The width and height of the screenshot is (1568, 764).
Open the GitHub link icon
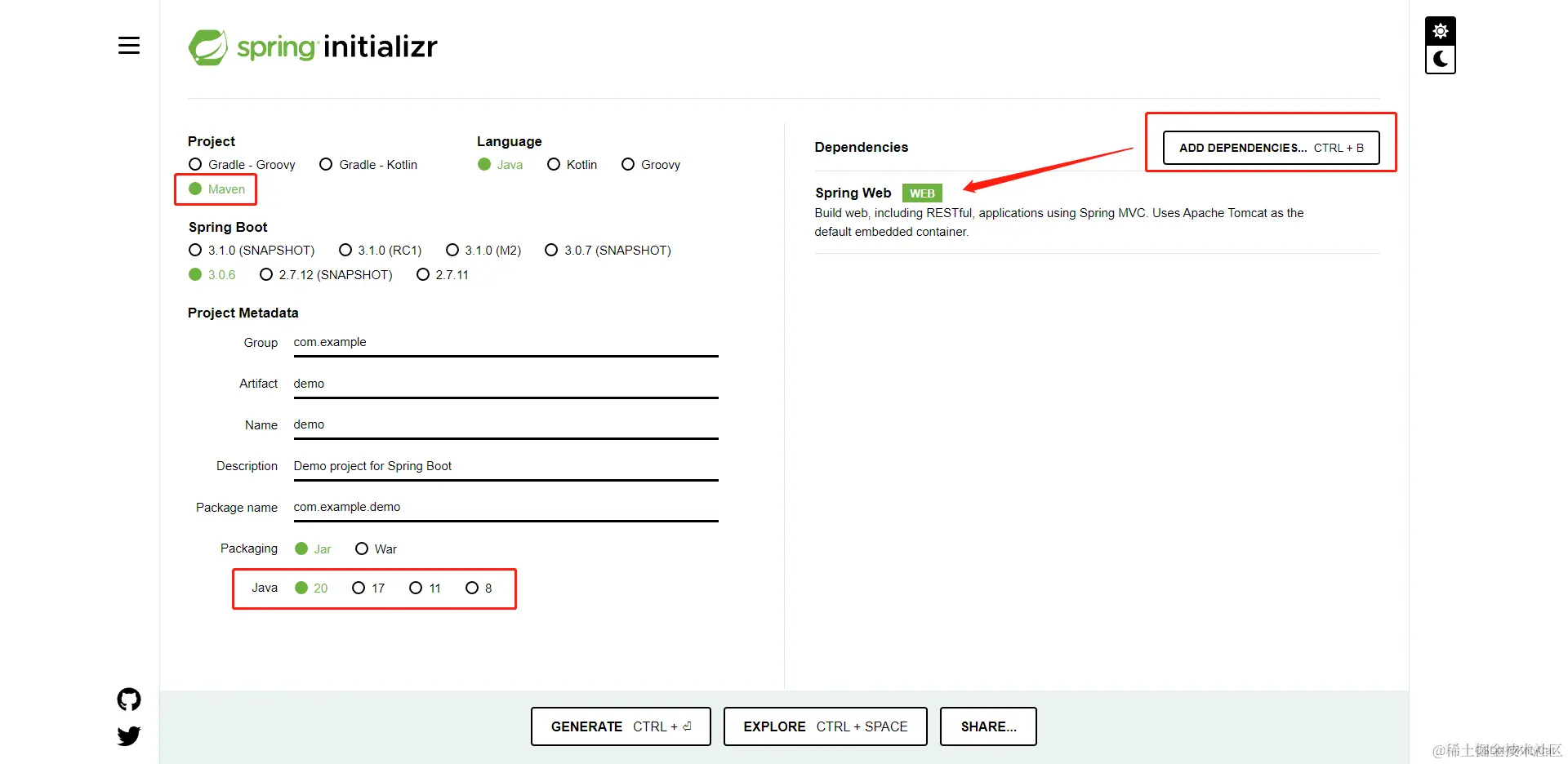click(x=129, y=700)
